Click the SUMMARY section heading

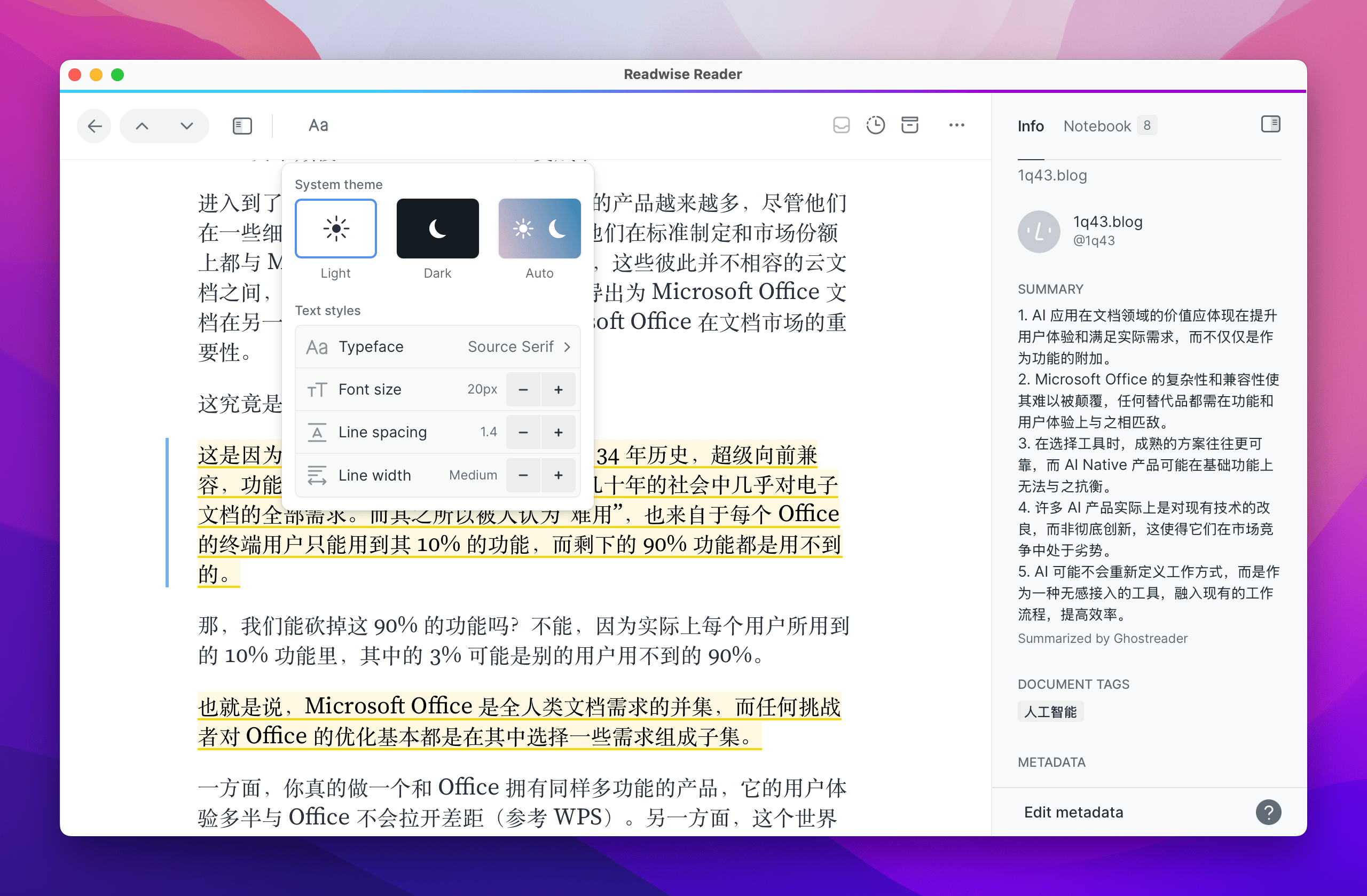click(x=1050, y=289)
